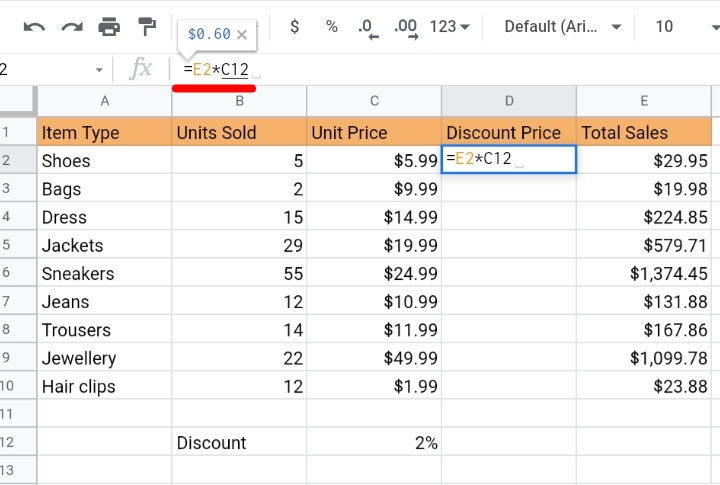Click the select-all corner box
The height and width of the screenshot is (485, 720).
(x=18, y=101)
